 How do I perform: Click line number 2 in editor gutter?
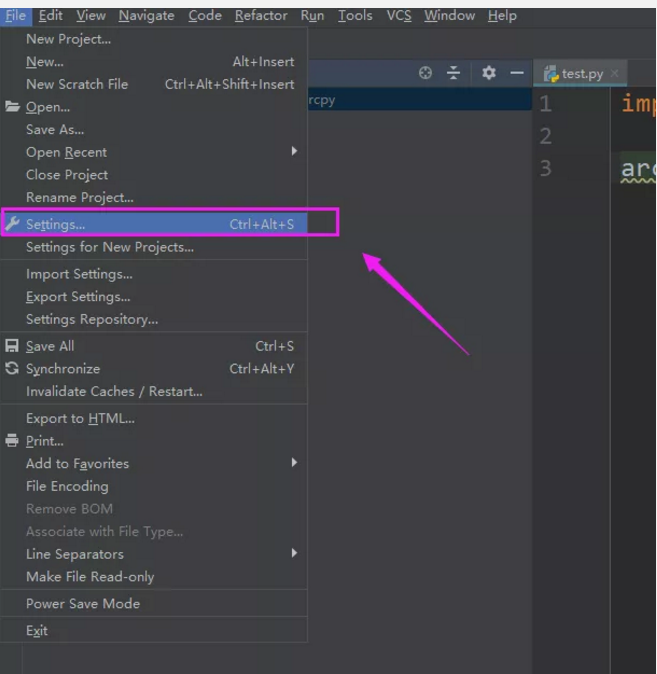545,136
